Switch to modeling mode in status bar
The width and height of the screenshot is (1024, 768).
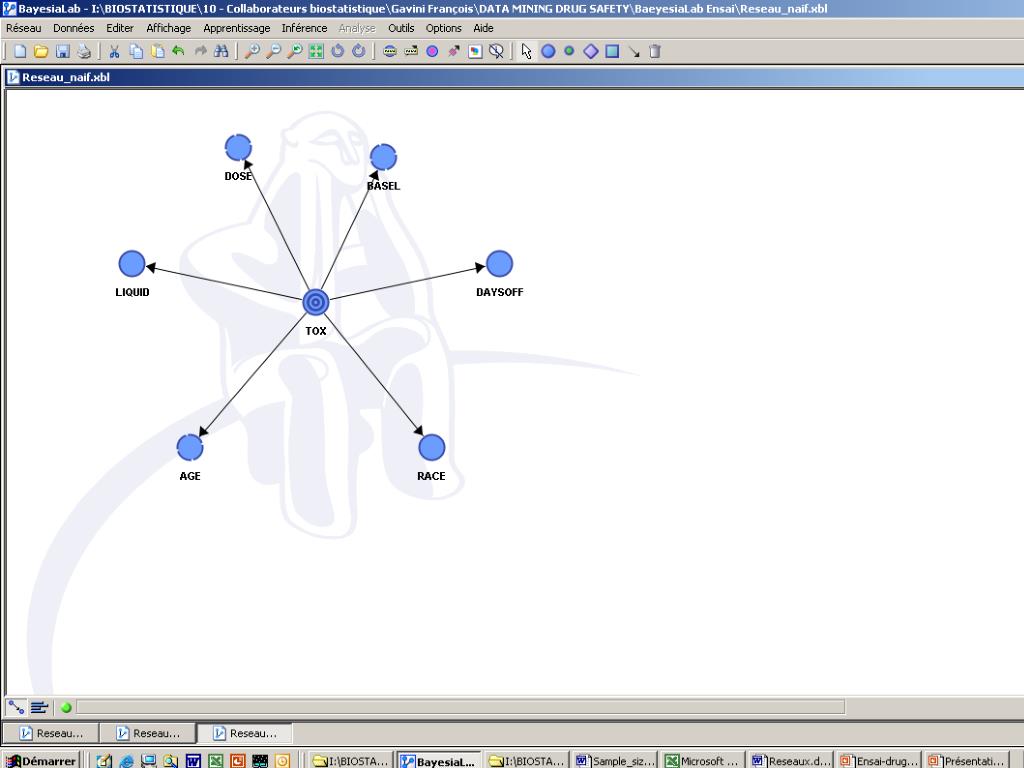click(16, 707)
